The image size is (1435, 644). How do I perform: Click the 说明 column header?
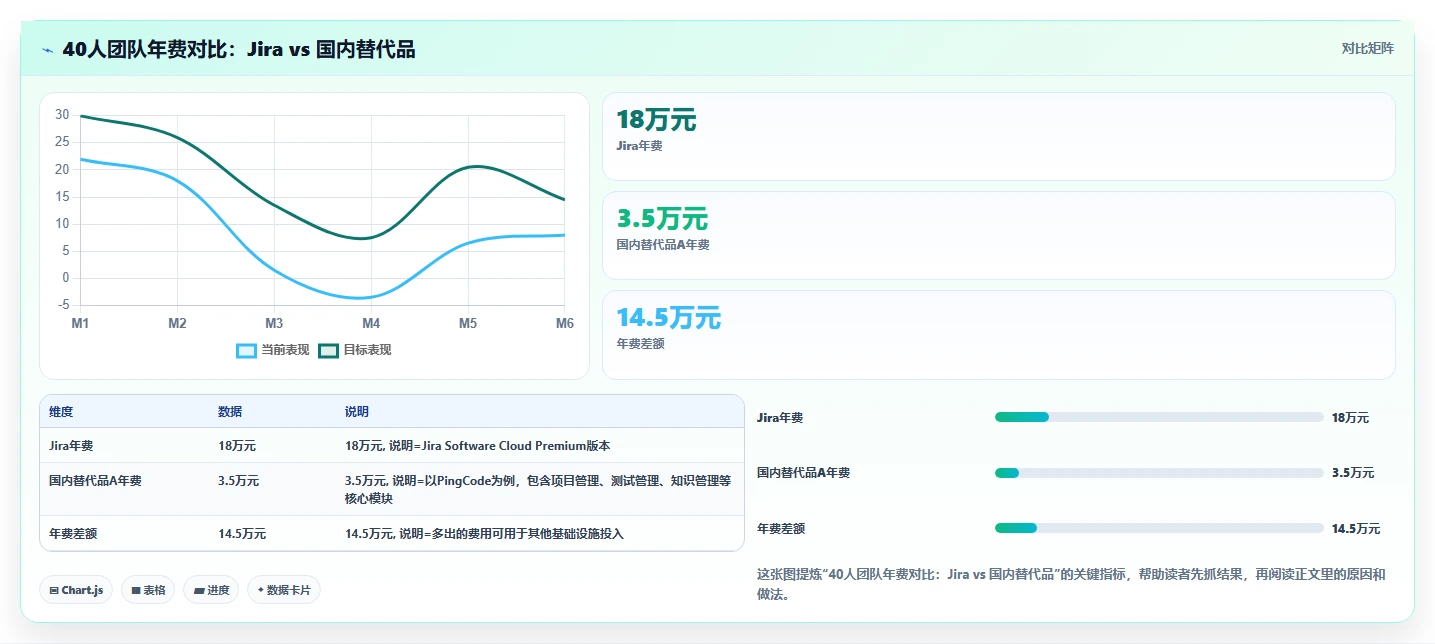[x=357, y=412]
